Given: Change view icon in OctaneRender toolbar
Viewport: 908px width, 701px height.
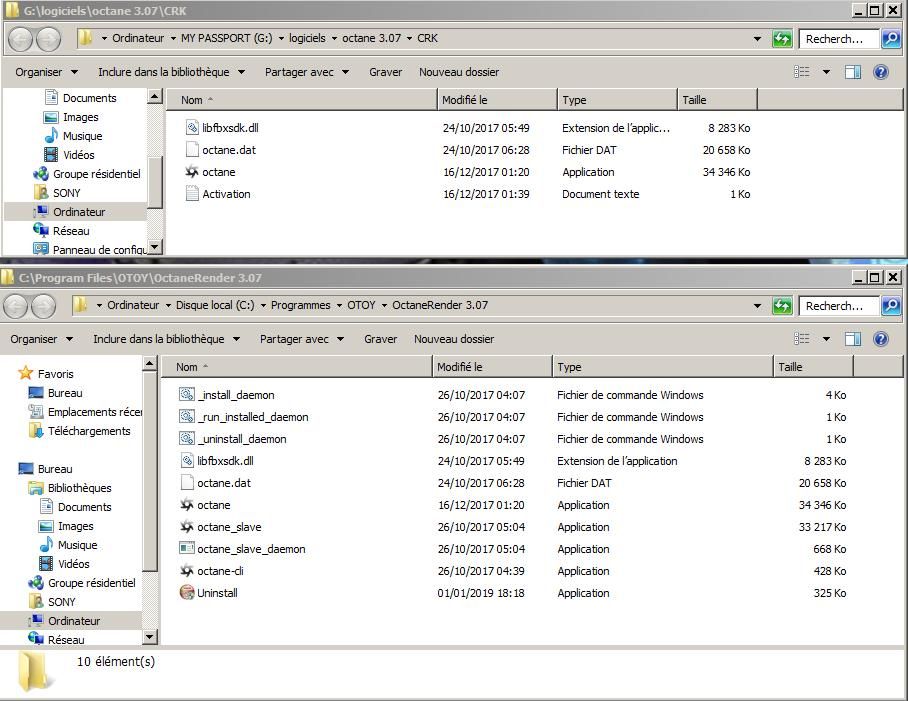Looking at the screenshot, I should (x=802, y=339).
